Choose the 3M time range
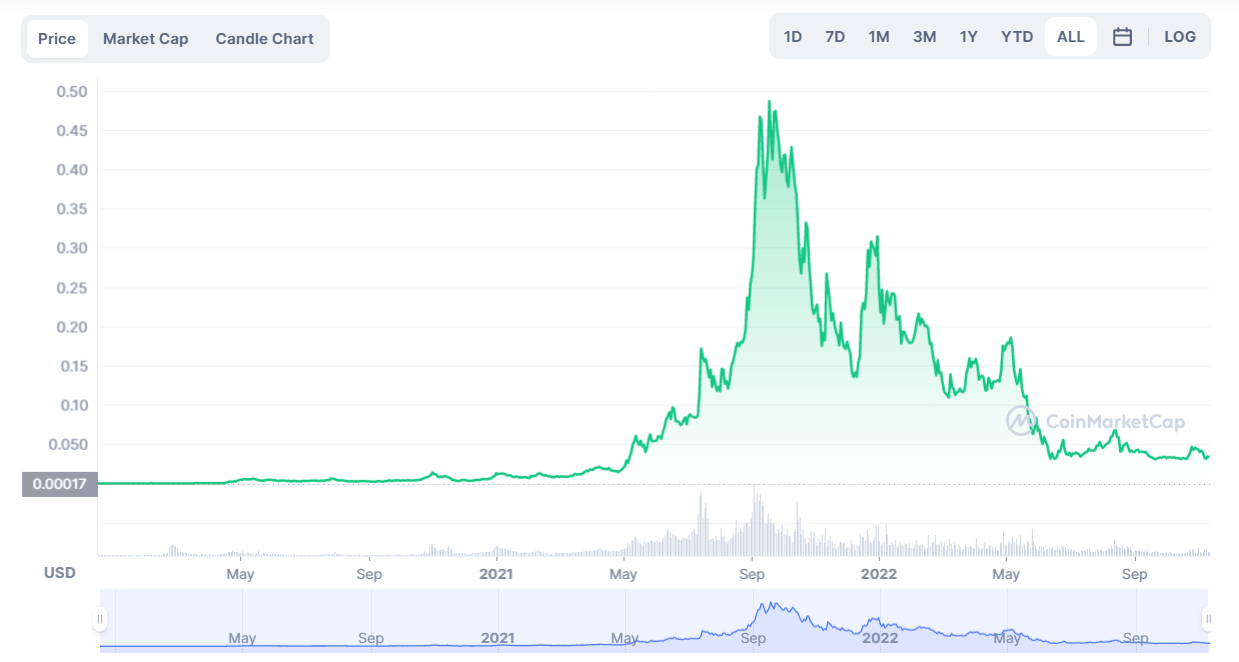1239x662 pixels. [x=924, y=37]
